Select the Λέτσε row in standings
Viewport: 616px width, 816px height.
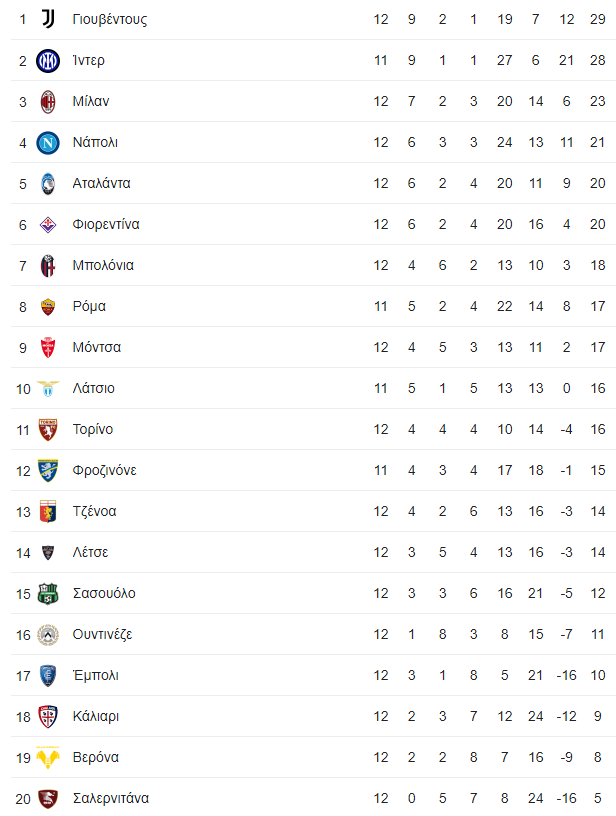click(x=313, y=552)
